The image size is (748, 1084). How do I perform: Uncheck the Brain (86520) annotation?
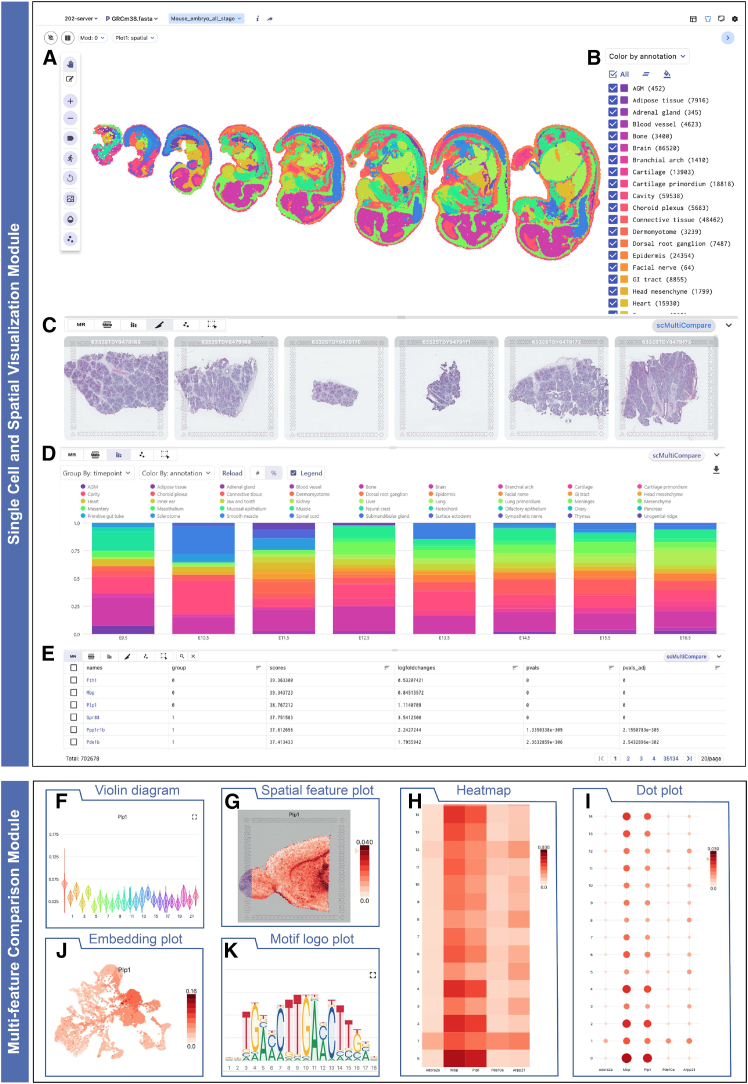613,148
